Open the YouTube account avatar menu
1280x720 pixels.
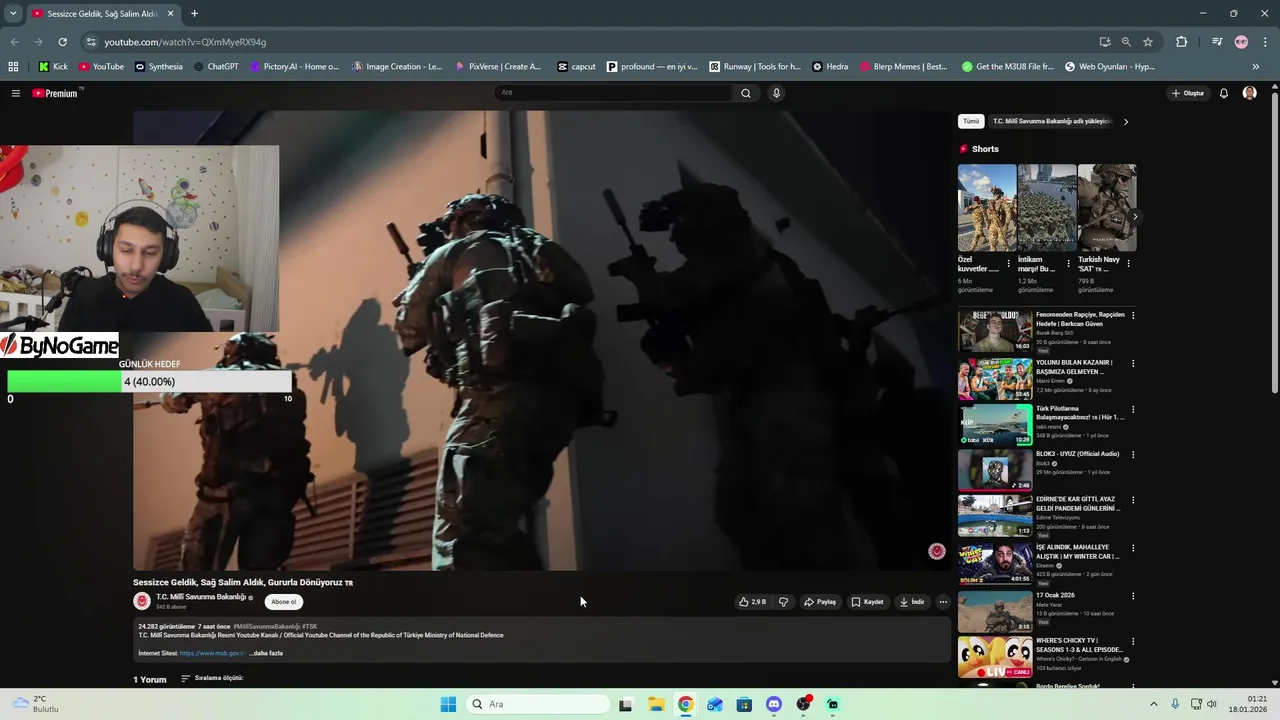click(1249, 93)
